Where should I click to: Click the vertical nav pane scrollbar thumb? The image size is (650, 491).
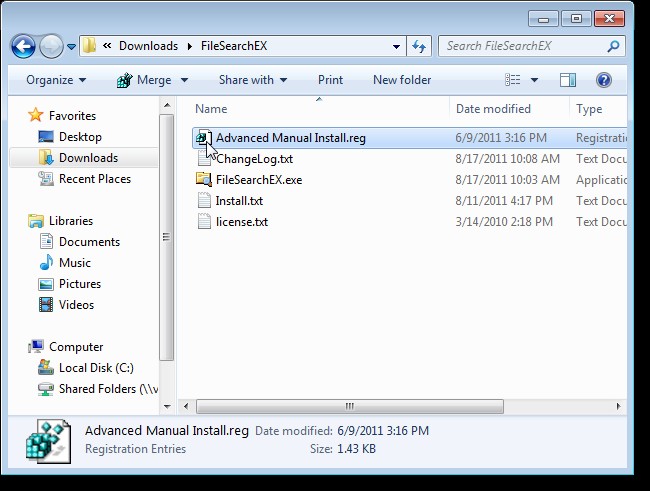point(167,237)
